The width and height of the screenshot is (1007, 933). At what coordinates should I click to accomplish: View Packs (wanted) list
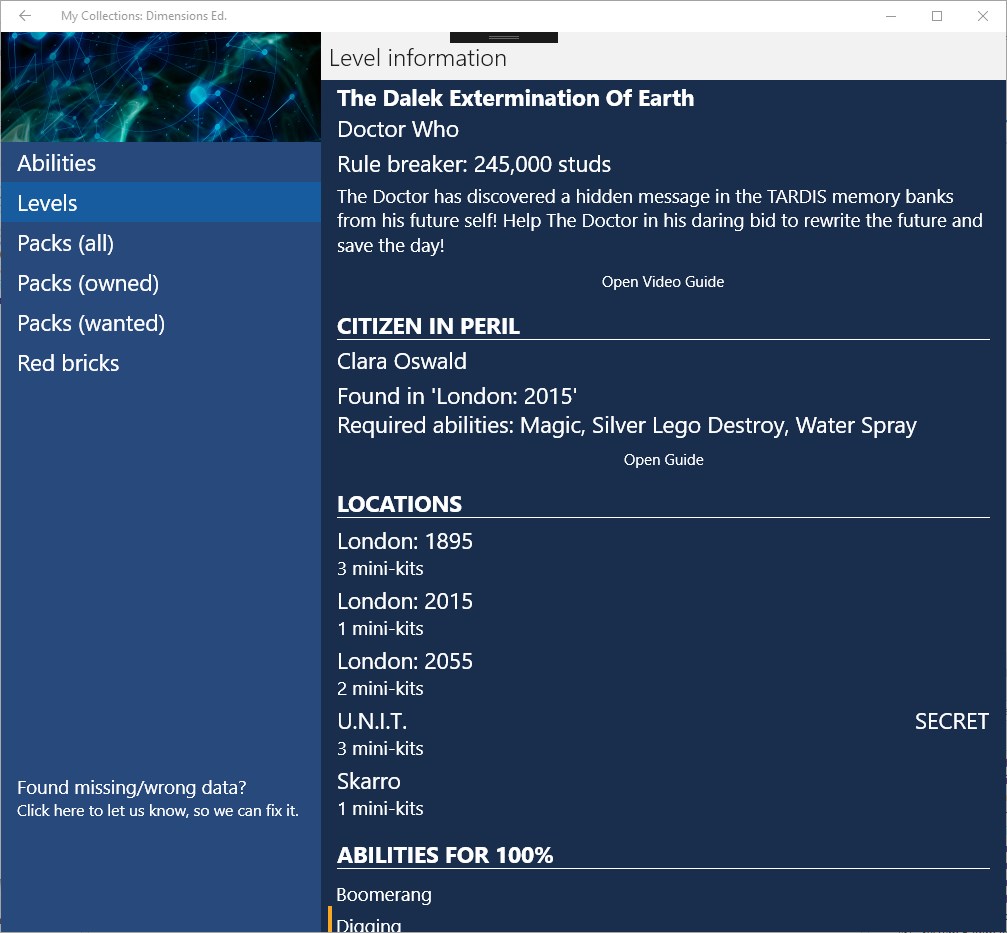coord(161,323)
